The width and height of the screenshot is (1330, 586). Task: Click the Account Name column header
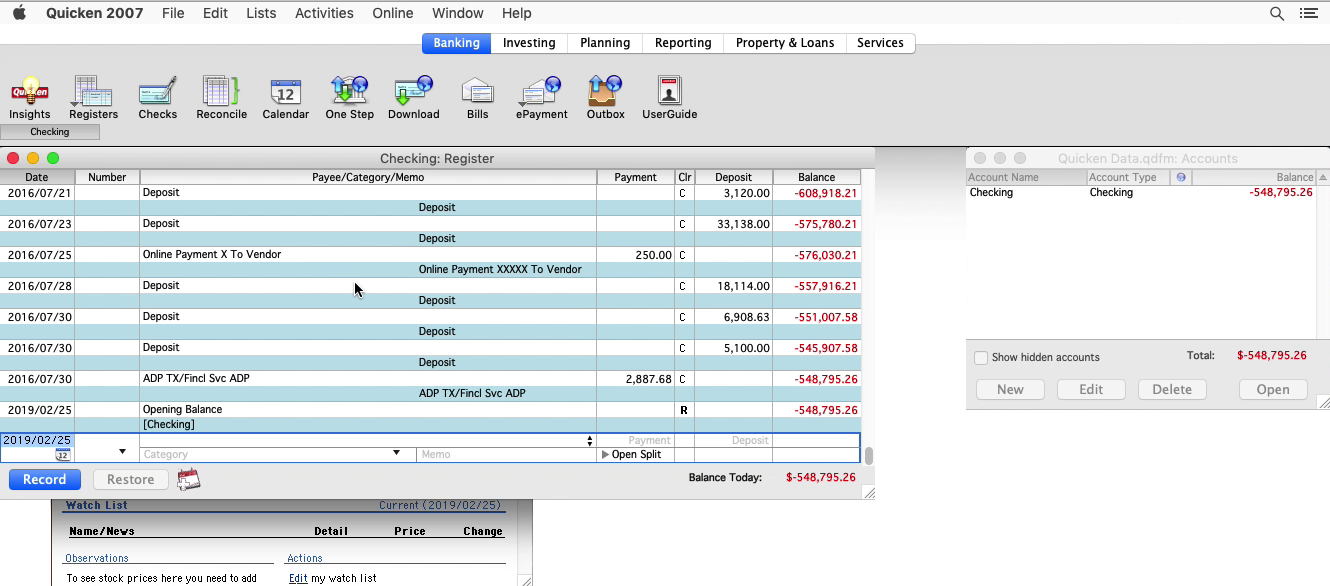coord(1026,177)
